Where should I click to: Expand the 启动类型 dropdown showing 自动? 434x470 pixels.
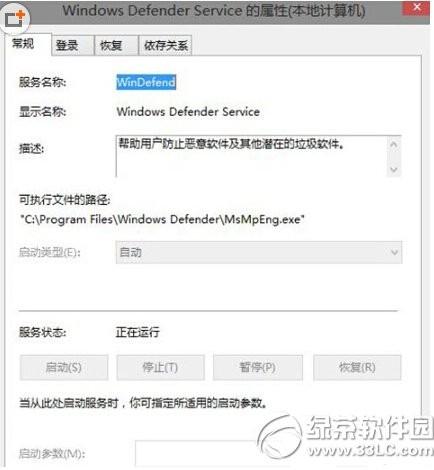(x=259, y=252)
